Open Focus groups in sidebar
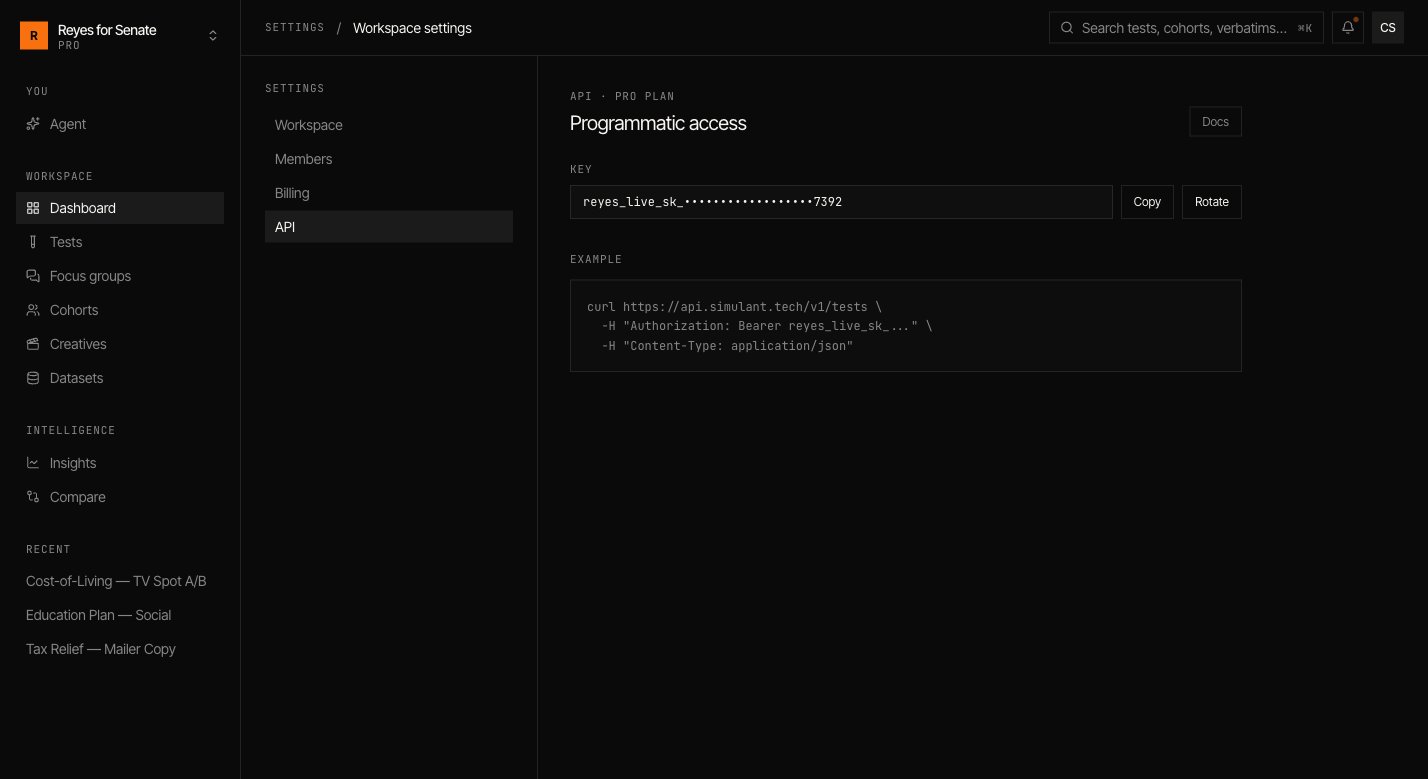1428x779 pixels. 120,276
